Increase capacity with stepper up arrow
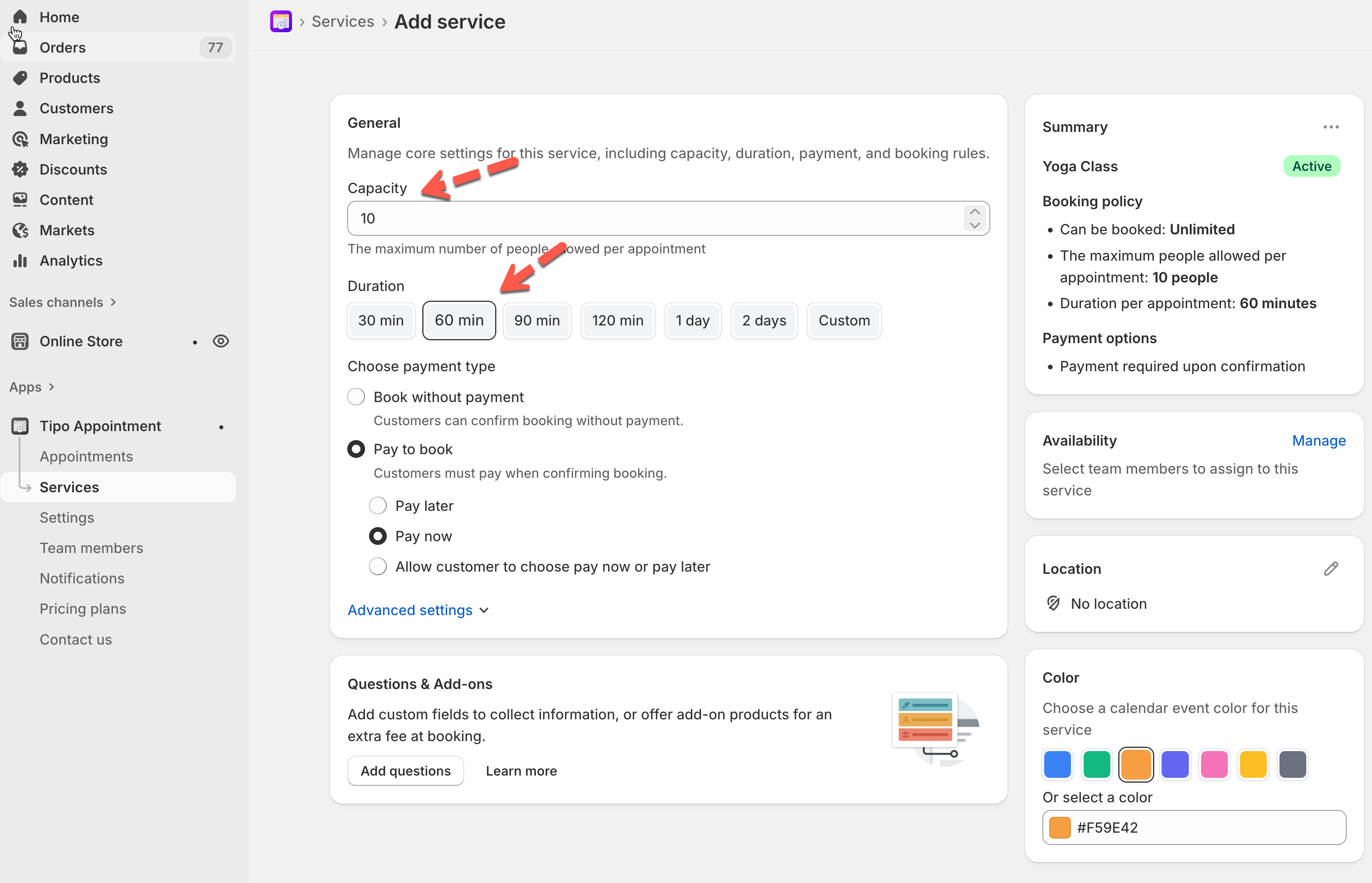1372x883 pixels. (974, 212)
